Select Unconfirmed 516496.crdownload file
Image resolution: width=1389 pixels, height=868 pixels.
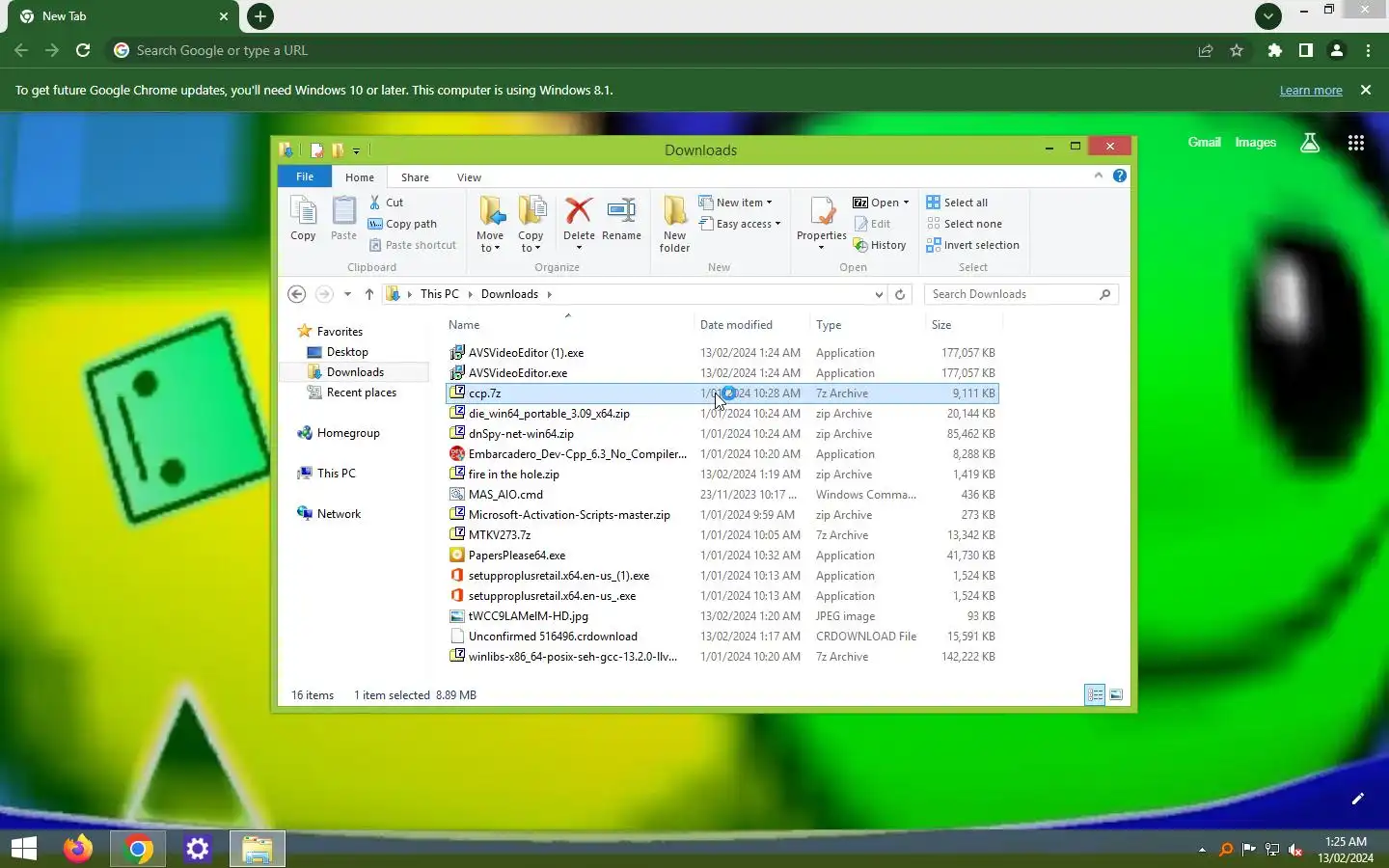click(722, 637)
